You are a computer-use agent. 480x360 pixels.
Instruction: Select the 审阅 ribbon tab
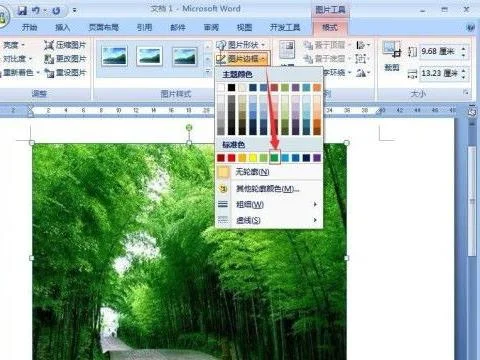pos(211,27)
